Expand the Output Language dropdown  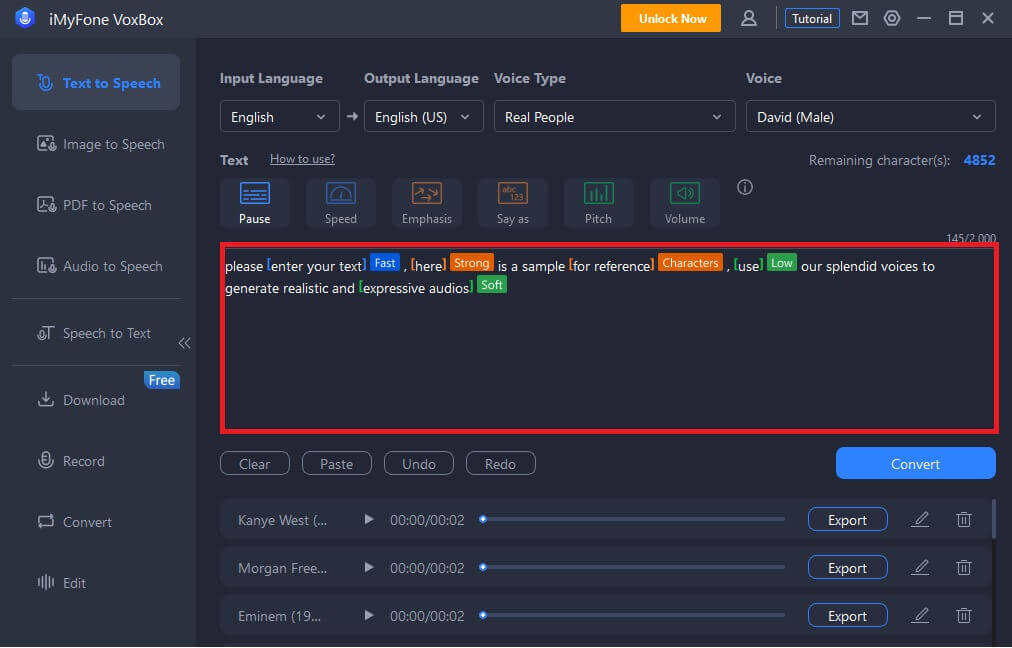tap(423, 117)
